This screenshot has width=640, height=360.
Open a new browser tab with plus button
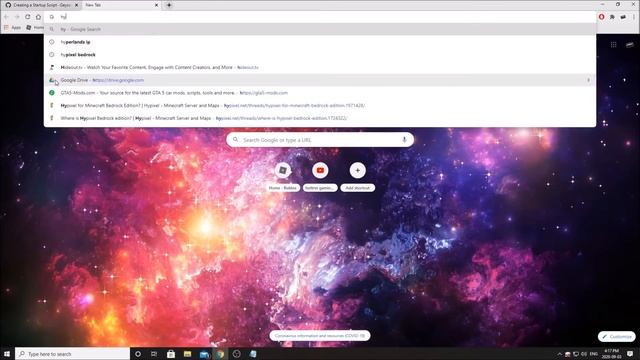pos(169,5)
